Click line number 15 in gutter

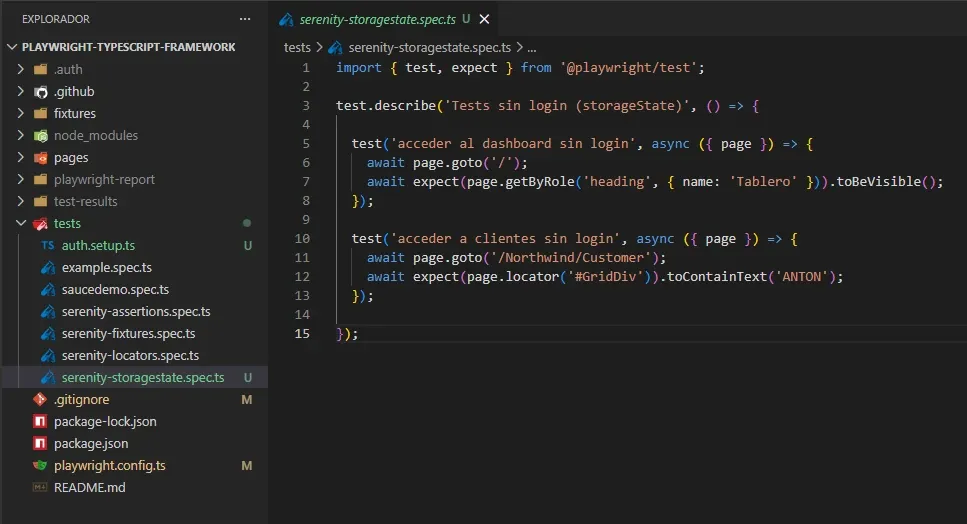pyautogui.click(x=302, y=334)
